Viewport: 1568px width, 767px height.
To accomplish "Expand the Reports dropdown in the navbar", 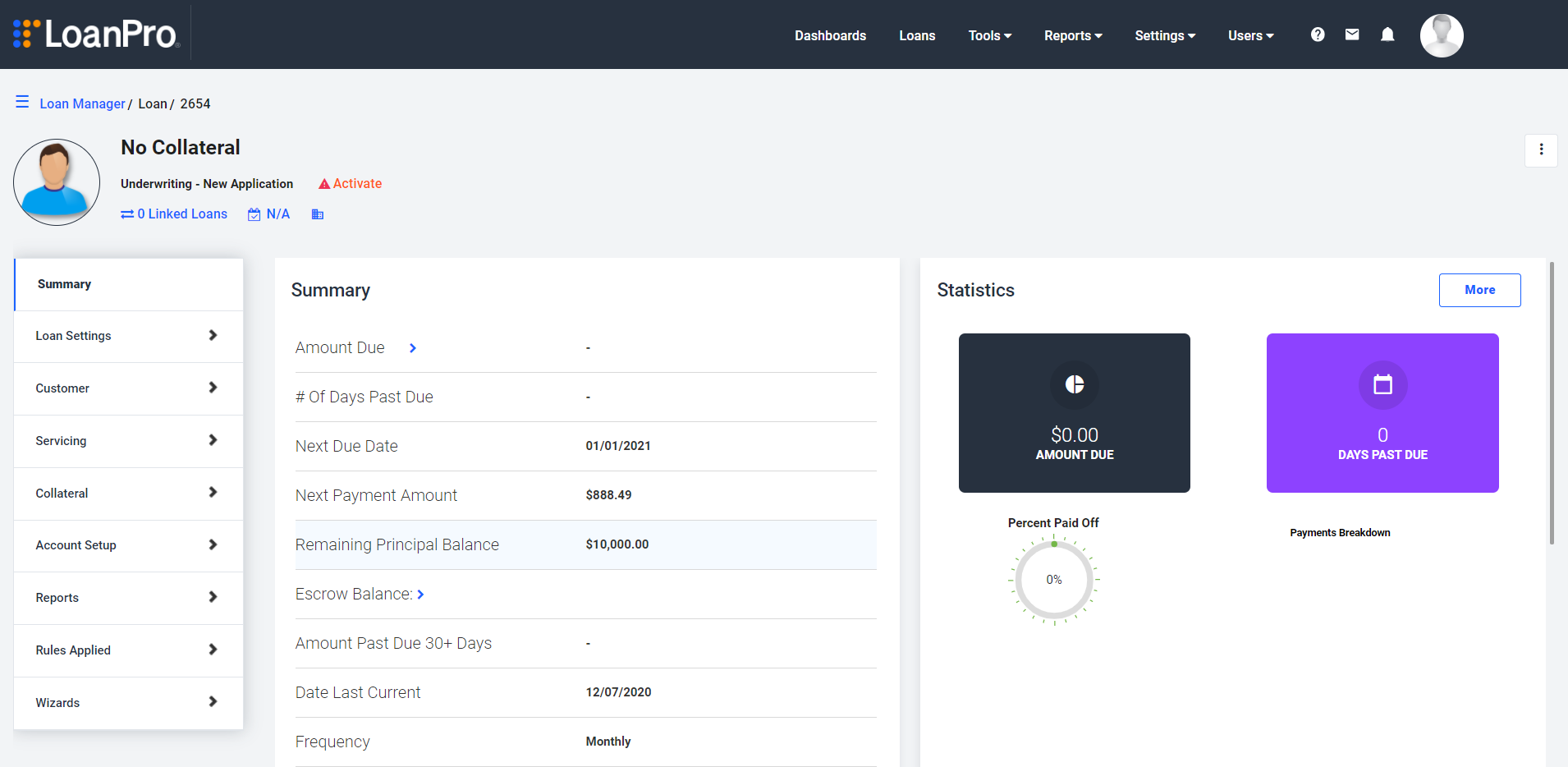I will (1072, 35).
